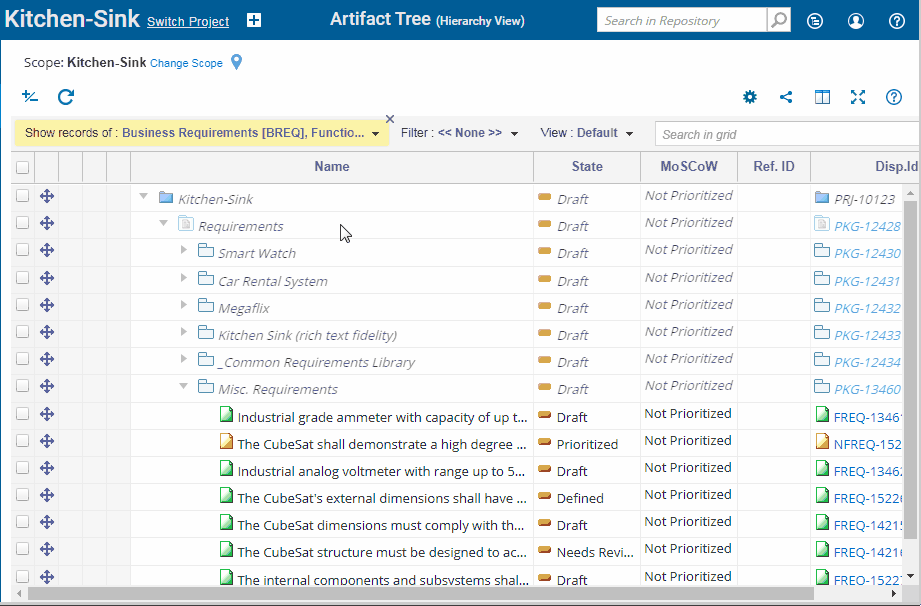
Task: Click the orange NFREQ document icon for CubeSat row
Action: pyautogui.click(x=226, y=441)
